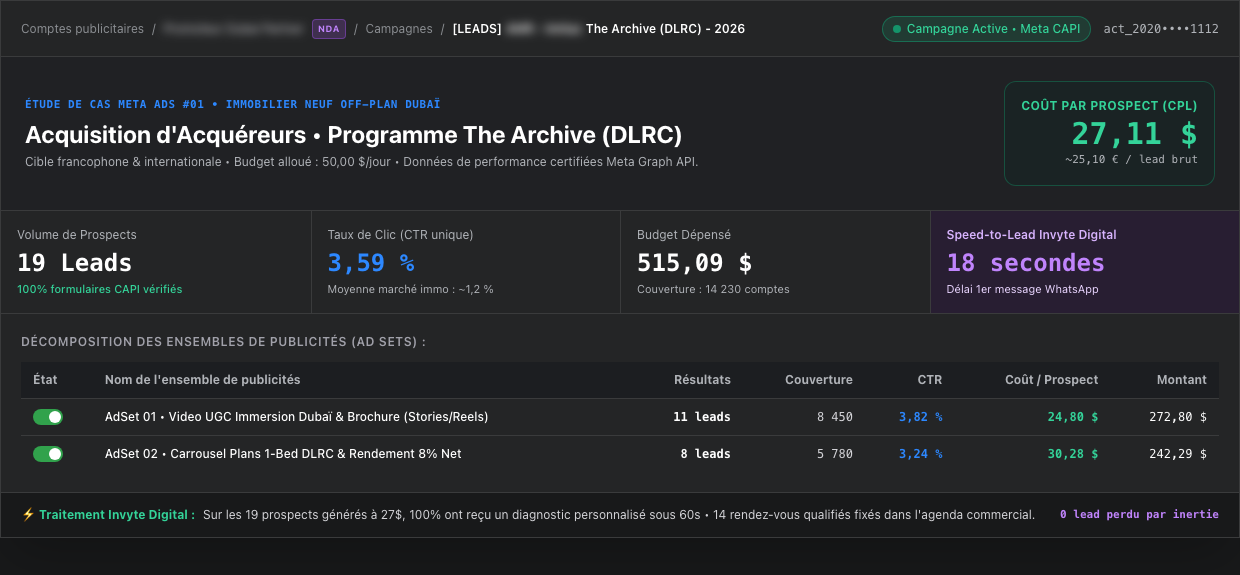The image size is (1240, 575).
Task: Click the ~25,10 € / lead brut note
Action: point(1131,159)
